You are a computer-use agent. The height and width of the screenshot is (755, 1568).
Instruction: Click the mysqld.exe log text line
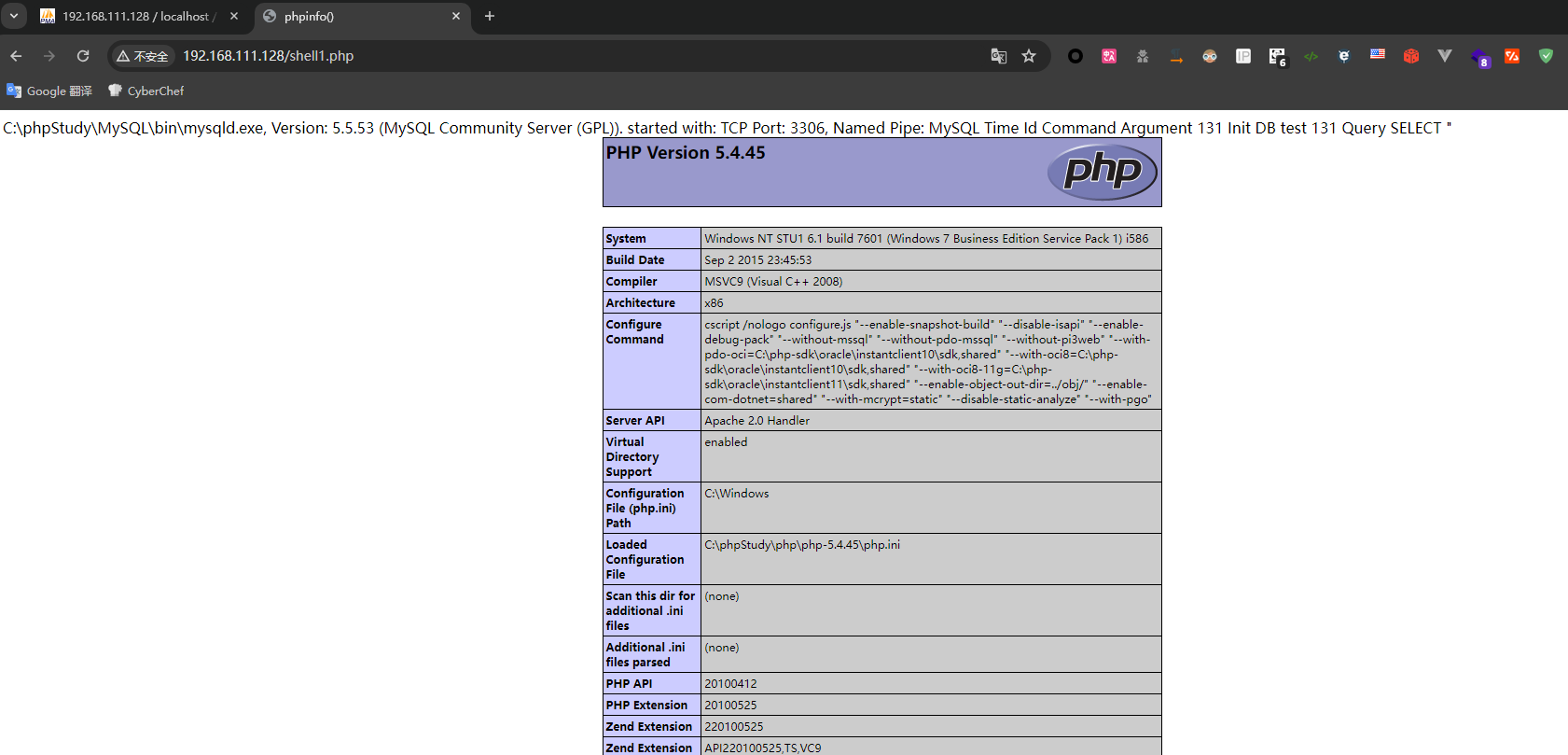(x=728, y=128)
